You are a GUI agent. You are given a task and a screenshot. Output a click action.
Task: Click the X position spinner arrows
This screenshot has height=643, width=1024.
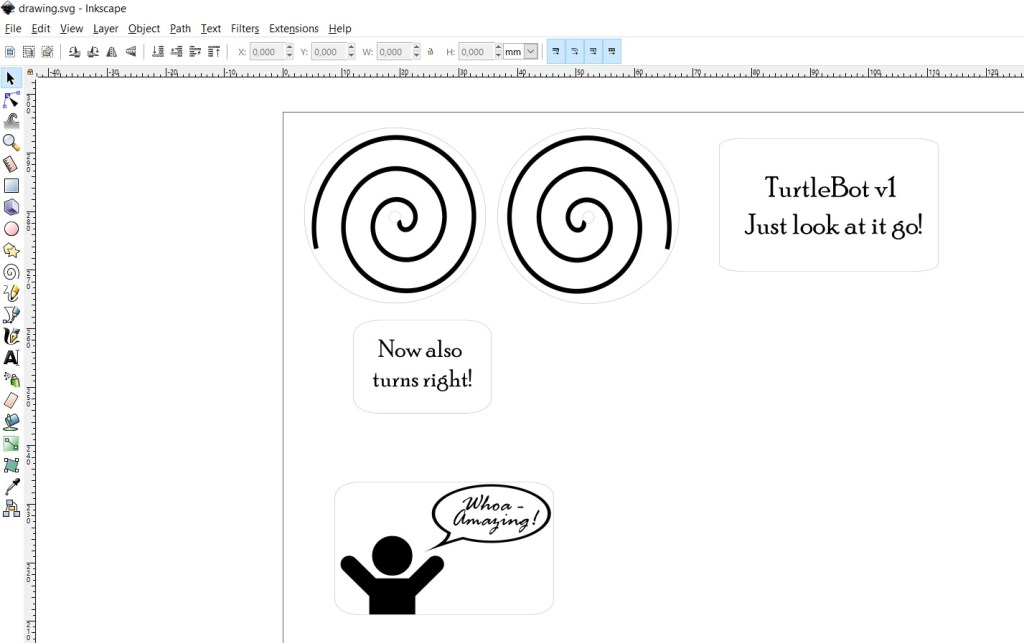289,51
